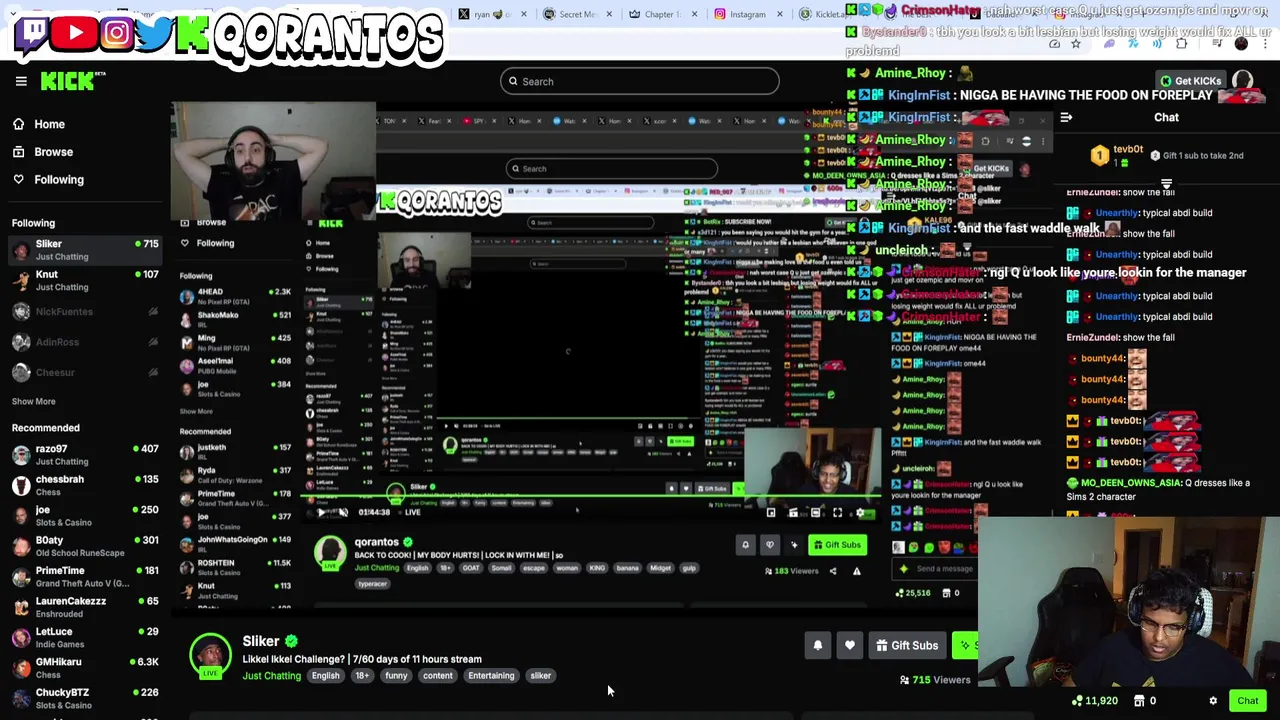1280x720 pixels.
Task: Click the Browse icon in the sidebar
Action: point(18,152)
